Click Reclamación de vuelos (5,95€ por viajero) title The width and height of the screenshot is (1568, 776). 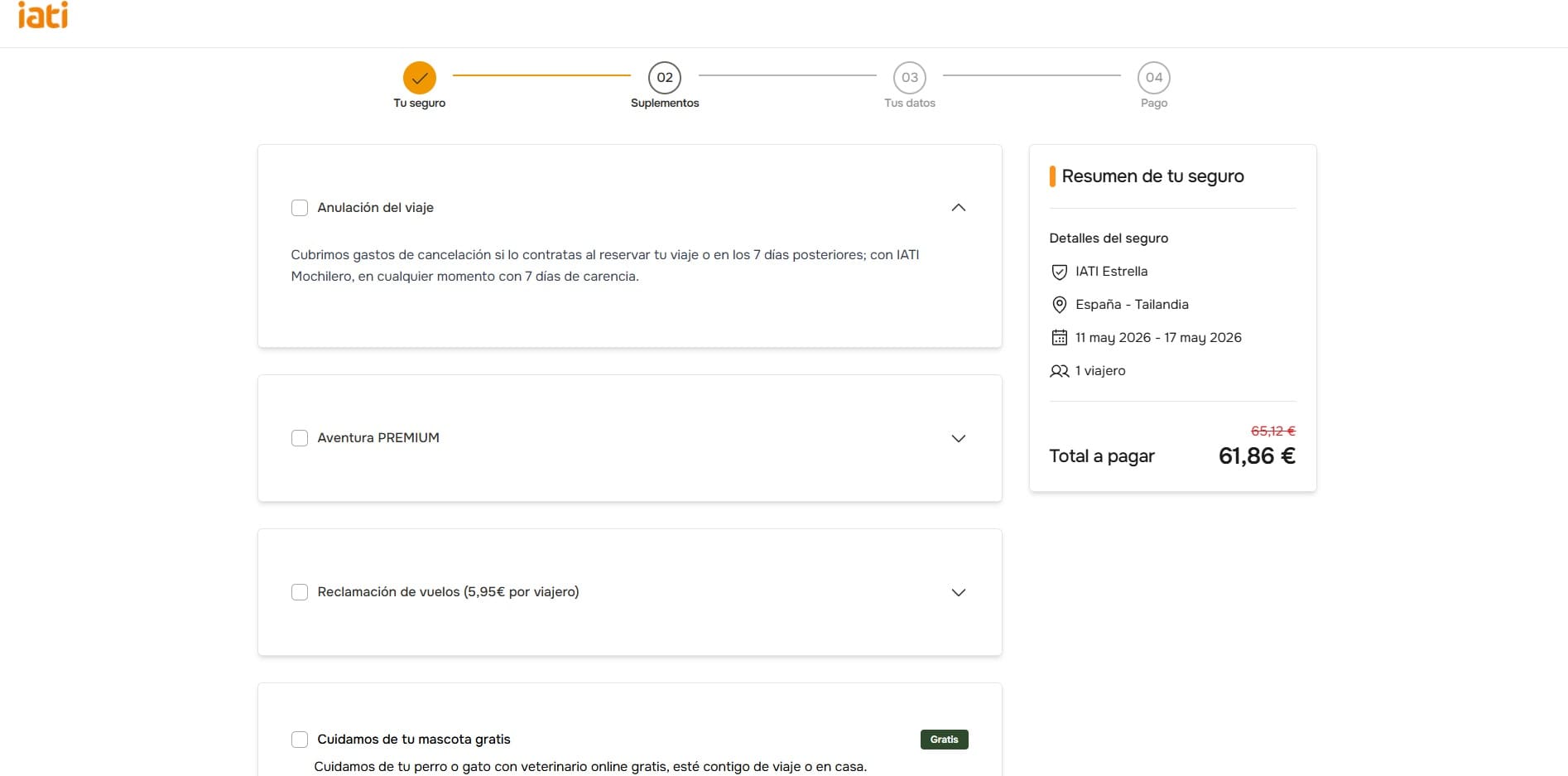[448, 592]
